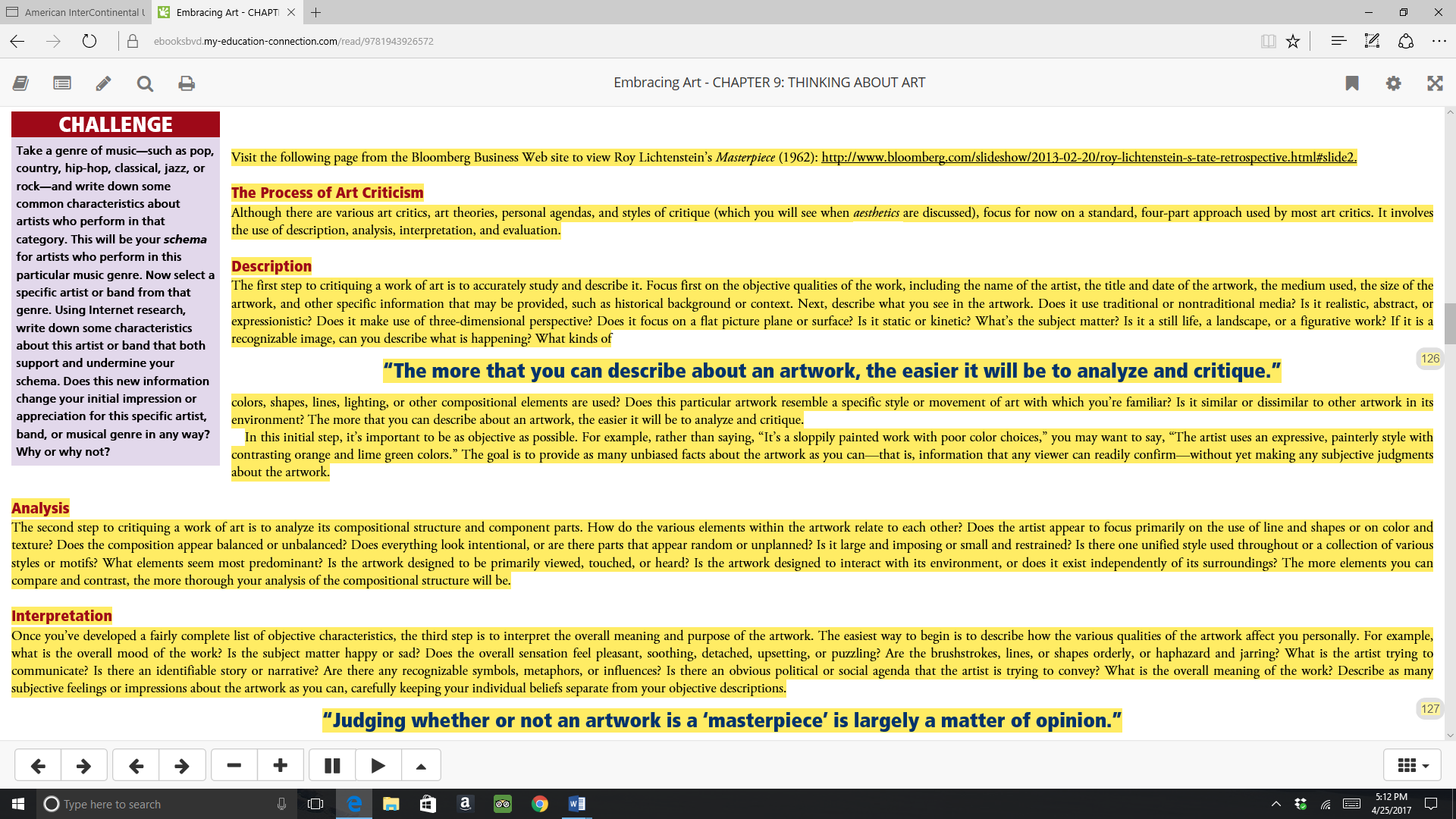Pause the read-aloud playback
Viewport: 1456px width, 819px height.
tap(332, 765)
